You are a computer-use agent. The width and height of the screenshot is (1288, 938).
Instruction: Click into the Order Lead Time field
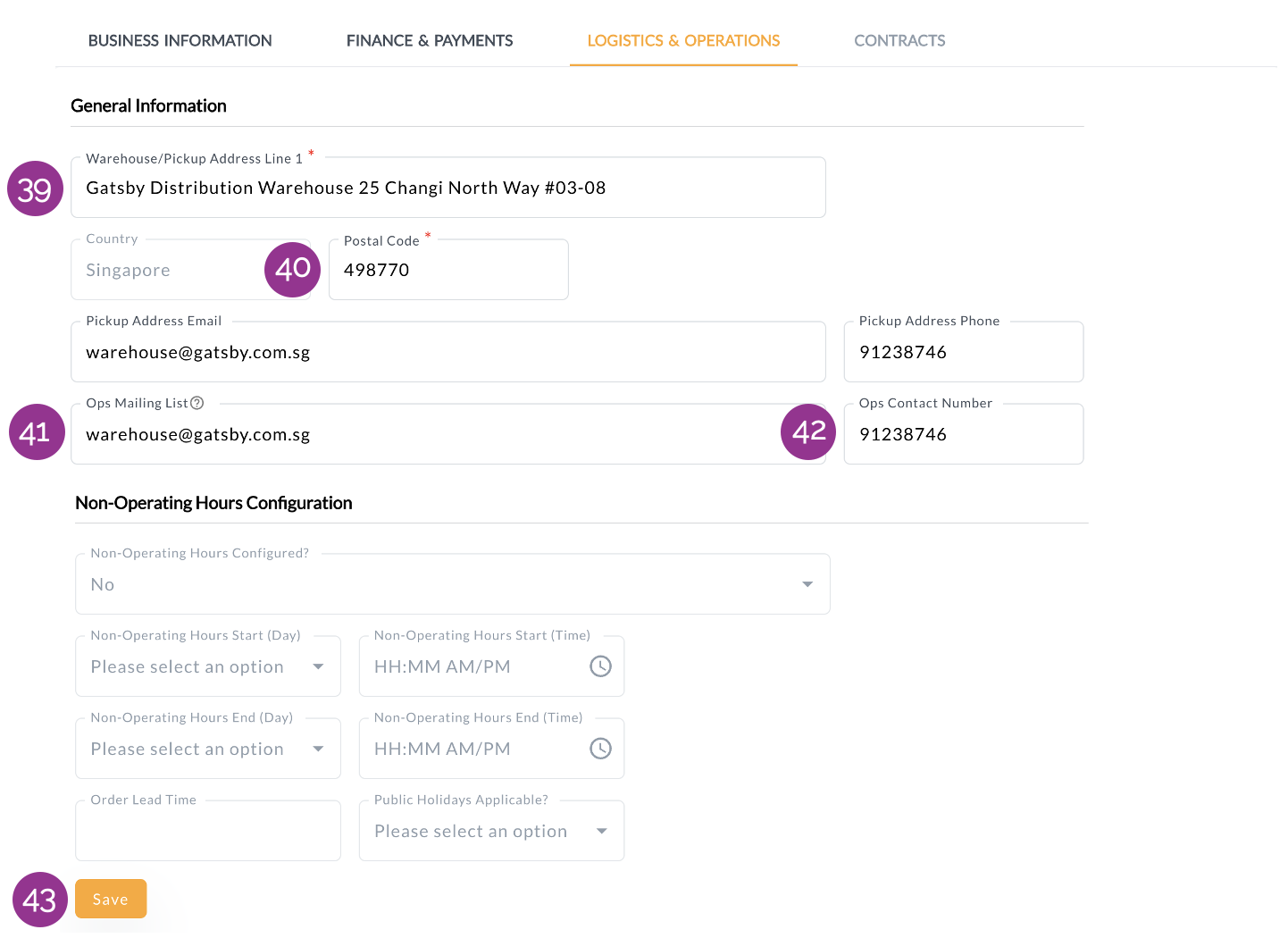click(207, 832)
